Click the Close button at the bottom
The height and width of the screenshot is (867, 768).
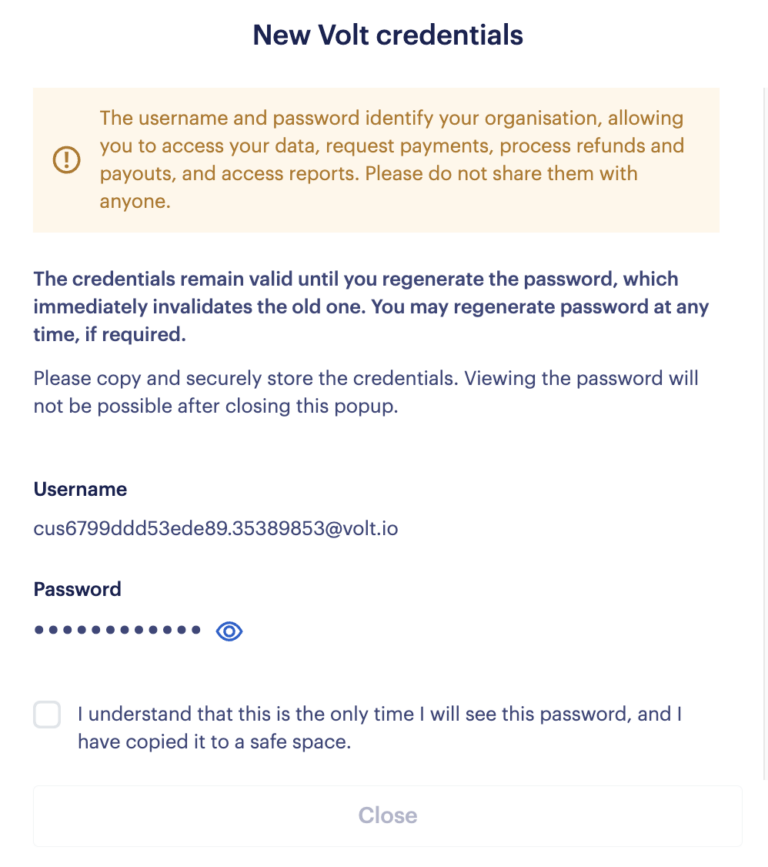pyautogui.click(x=388, y=815)
